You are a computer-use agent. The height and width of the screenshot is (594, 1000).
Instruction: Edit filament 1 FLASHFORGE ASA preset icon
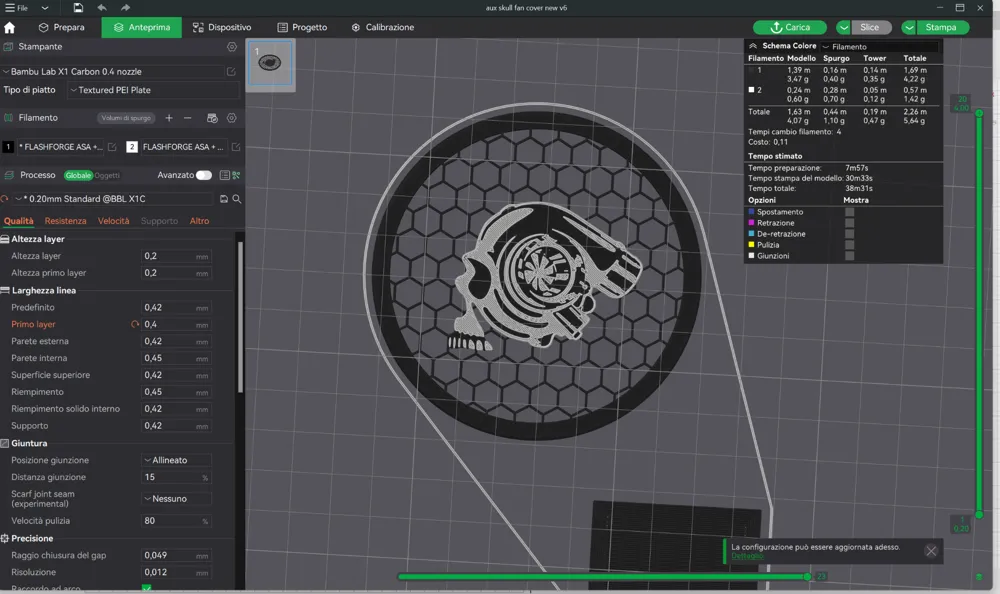click(112, 147)
